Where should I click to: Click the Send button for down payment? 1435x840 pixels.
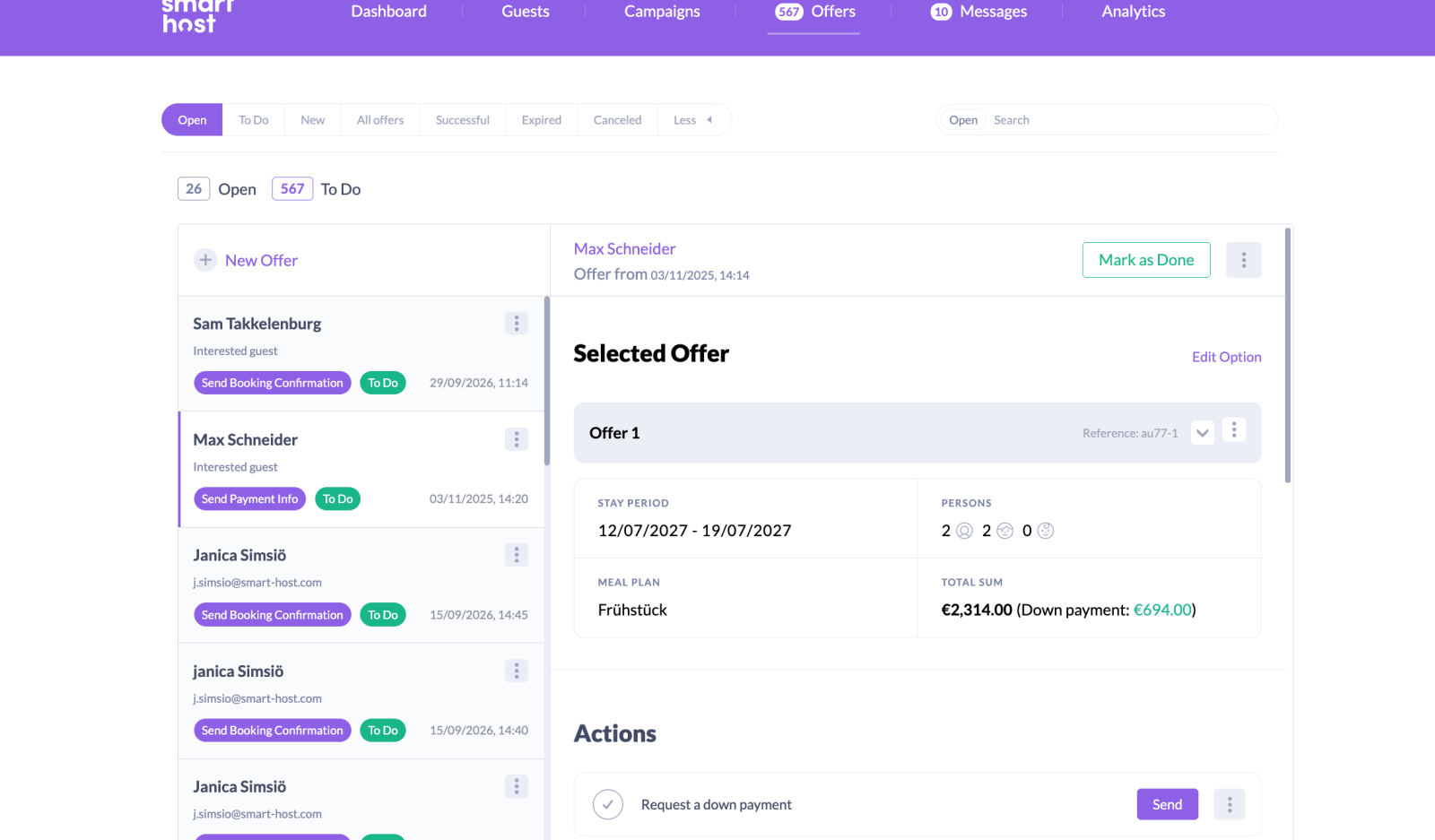click(1168, 804)
